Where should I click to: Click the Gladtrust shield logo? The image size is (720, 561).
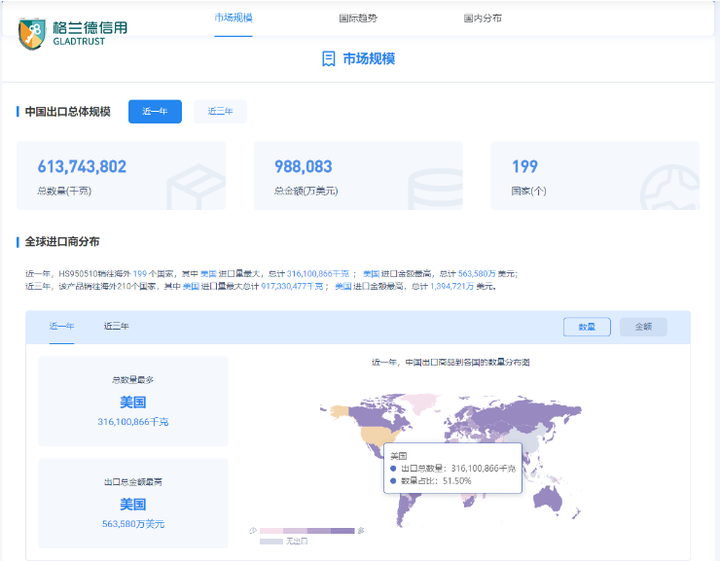[x=32, y=34]
